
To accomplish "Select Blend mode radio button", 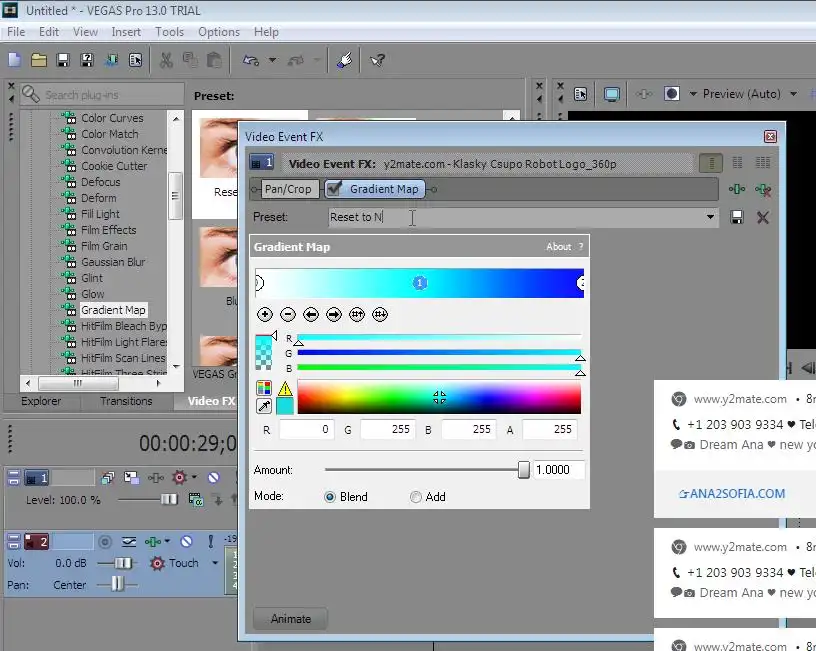I will point(329,497).
